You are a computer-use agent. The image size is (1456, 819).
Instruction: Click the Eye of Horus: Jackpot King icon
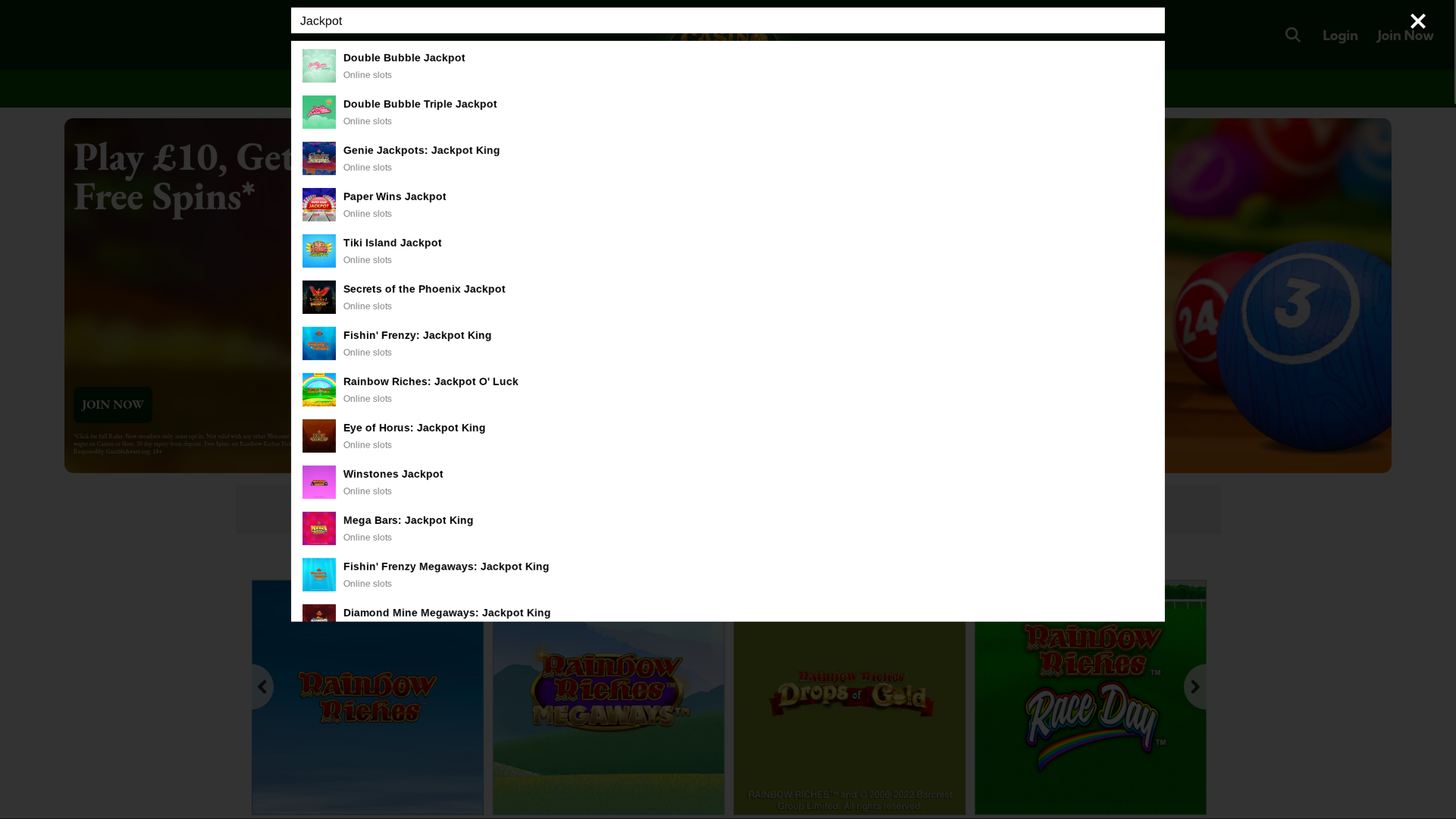pos(318,435)
